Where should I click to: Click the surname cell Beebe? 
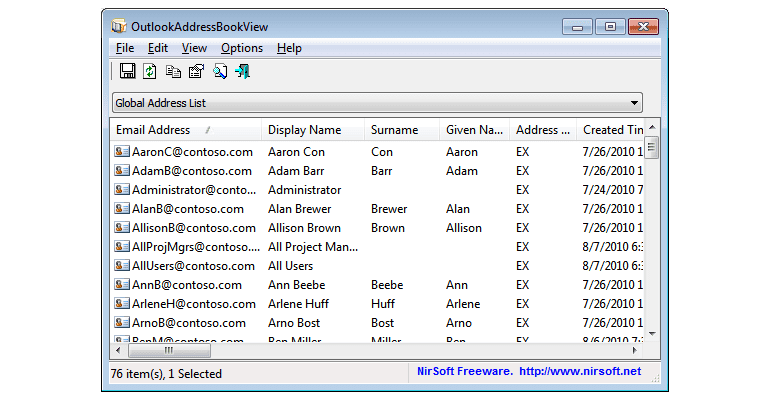click(387, 285)
